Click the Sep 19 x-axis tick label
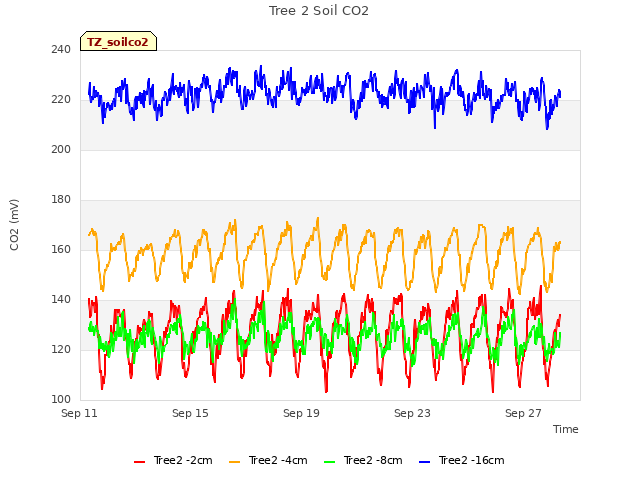The width and height of the screenshot is (640, 480). [x=301, y=413]
